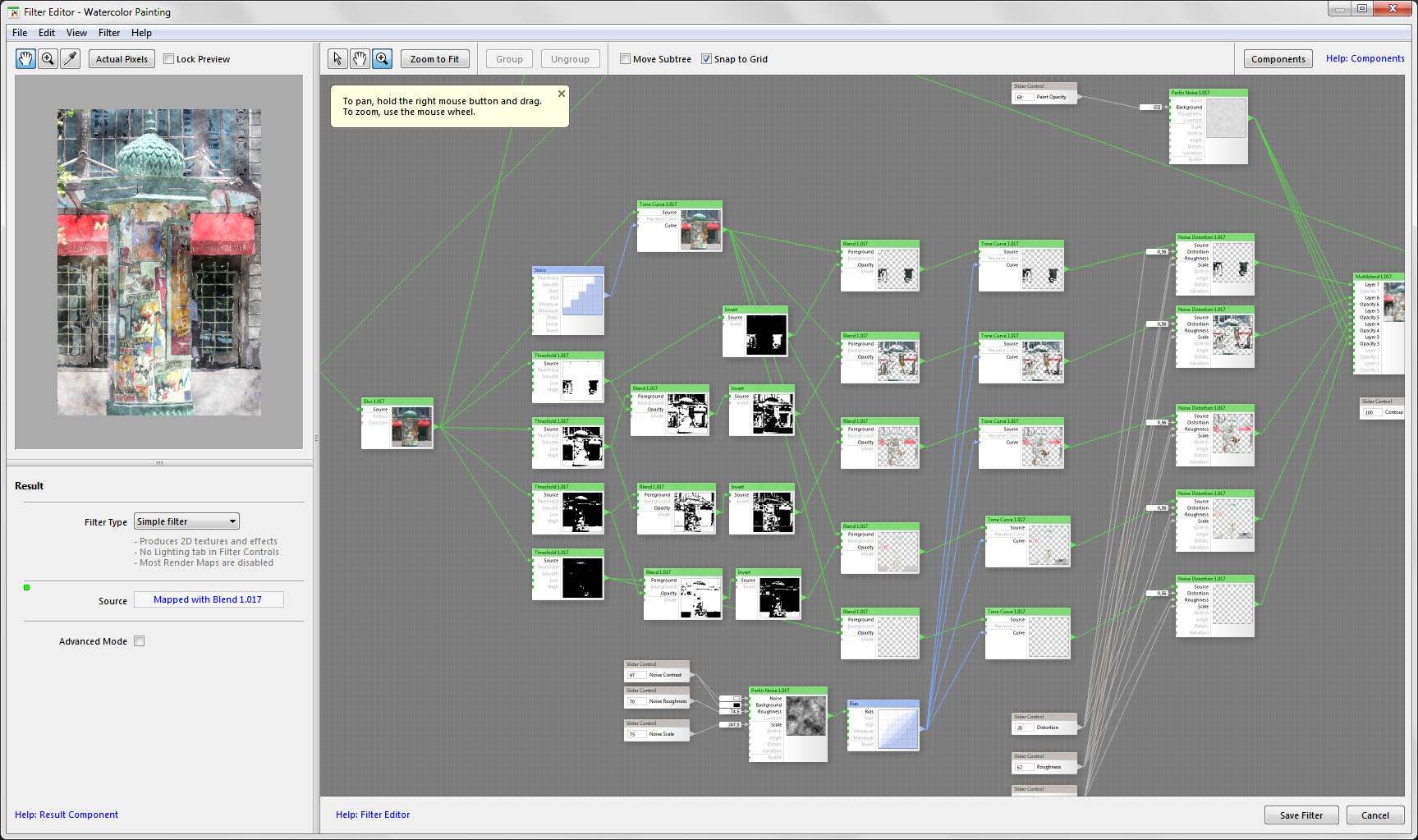The width and height of the screenshot is (1418, 840).
Task: Click the Noise Contrast slider control value field
Action: (x=636, y=675)
